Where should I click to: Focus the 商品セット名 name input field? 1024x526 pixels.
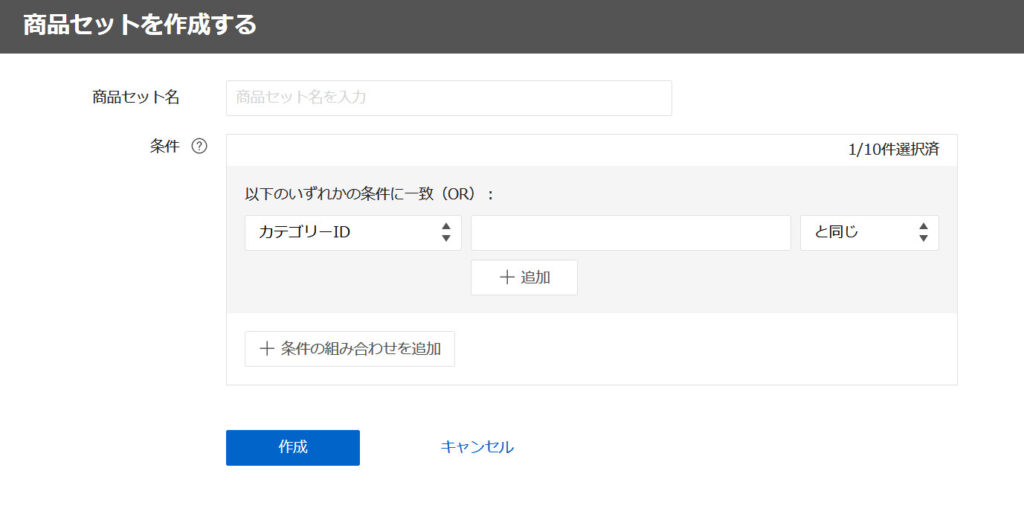click(448, 98)
